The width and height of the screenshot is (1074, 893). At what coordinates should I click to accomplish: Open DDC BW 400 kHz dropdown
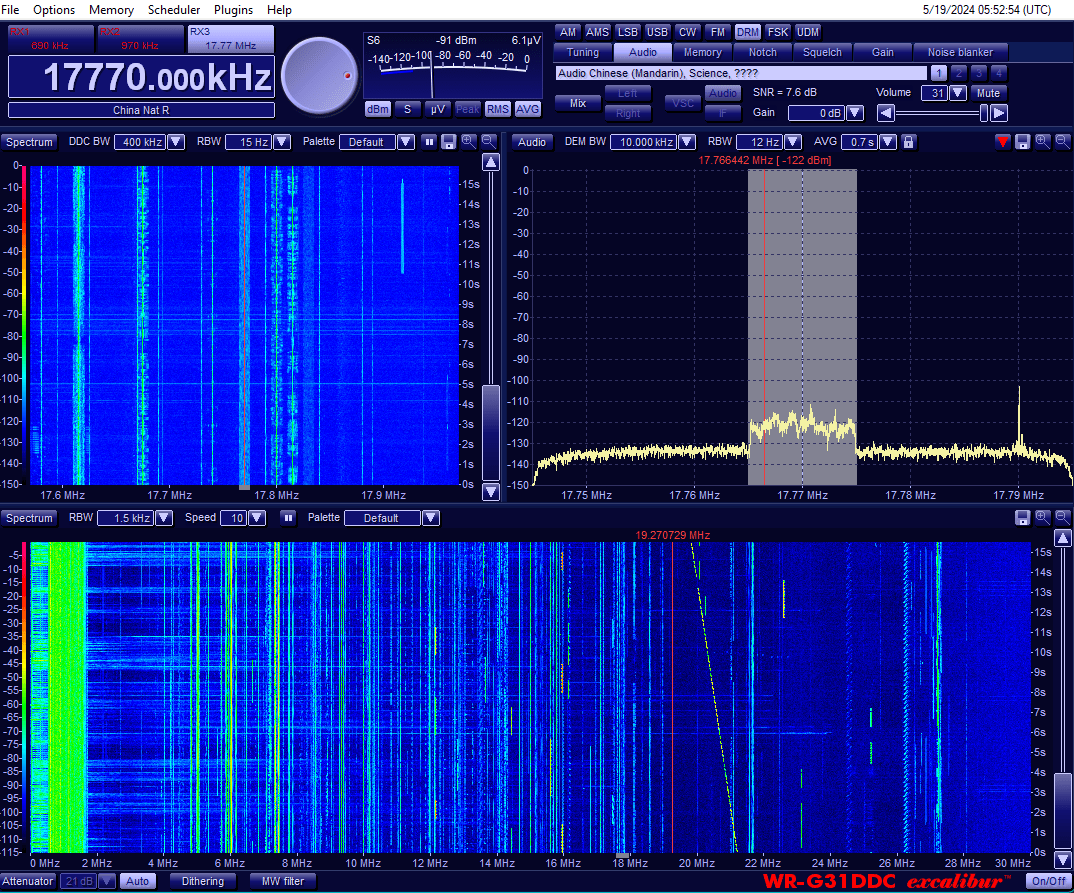(x=176, y=142)
